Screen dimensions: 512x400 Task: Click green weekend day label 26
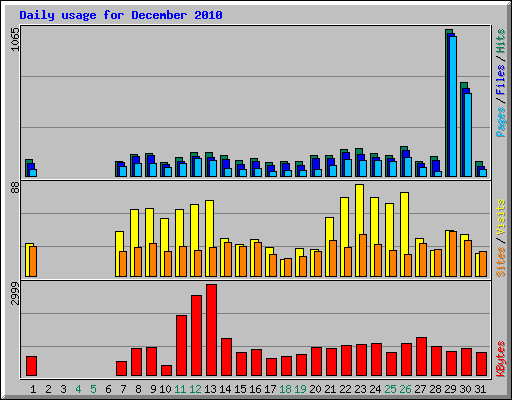coord(405,389)
